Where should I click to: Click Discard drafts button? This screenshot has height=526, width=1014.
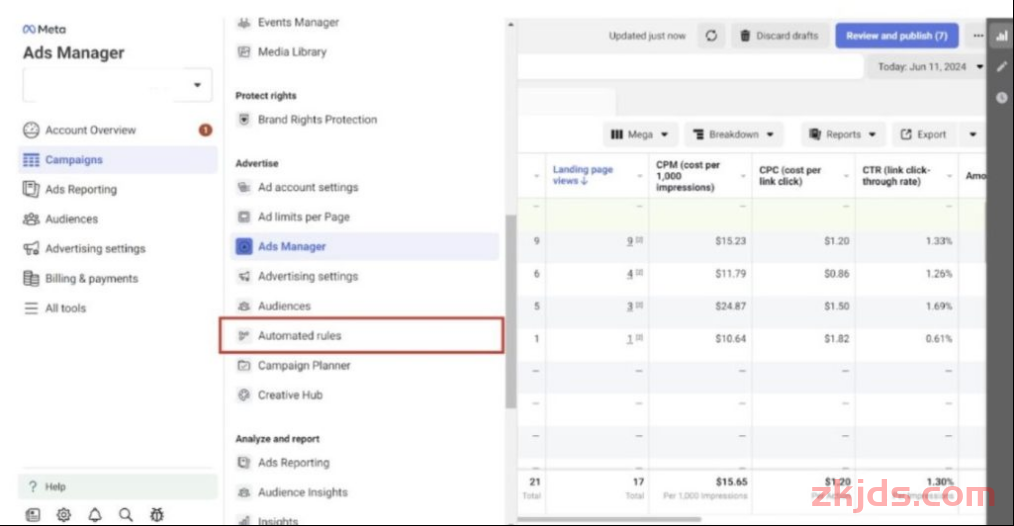[779, 36]
